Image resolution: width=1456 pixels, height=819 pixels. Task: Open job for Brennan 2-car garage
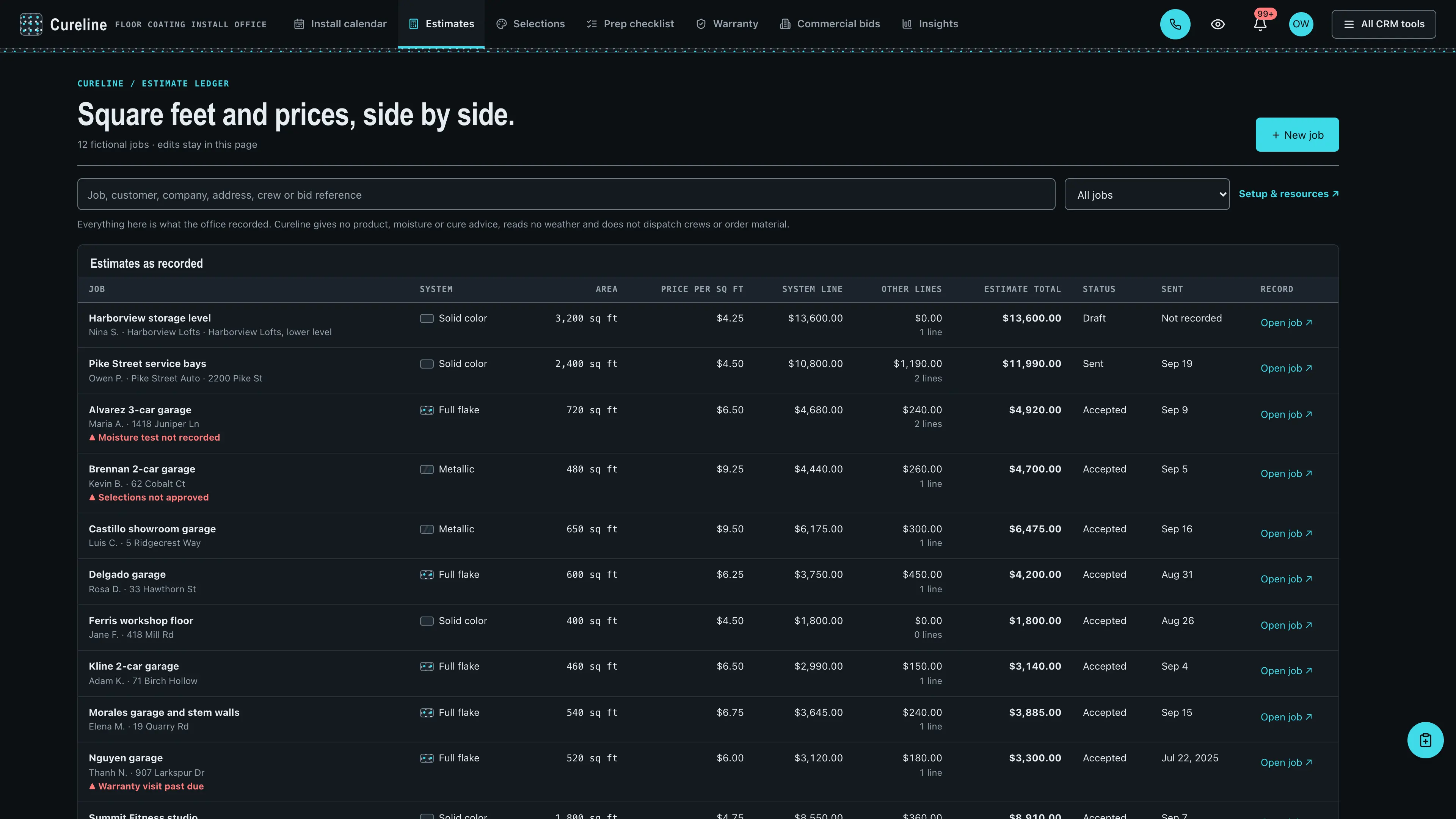click(x=1286, y=474)
